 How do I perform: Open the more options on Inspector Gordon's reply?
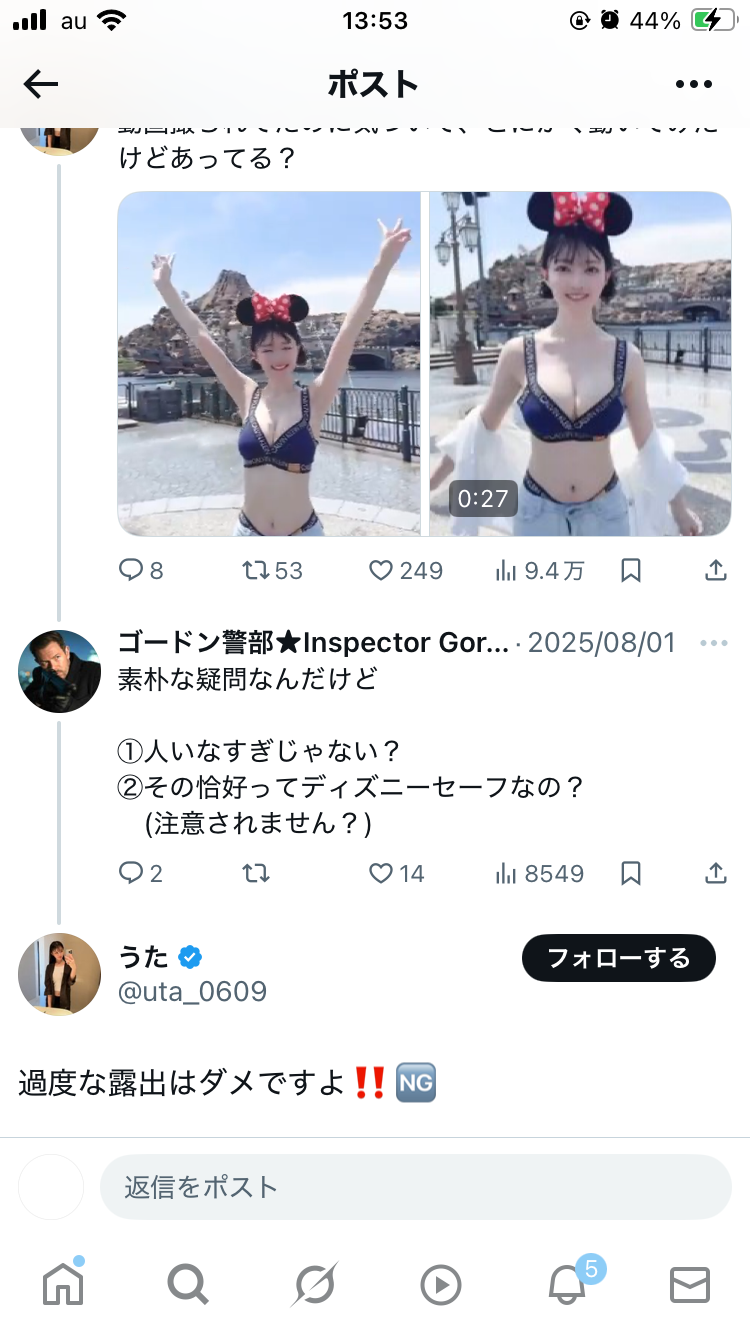point(713,643)
